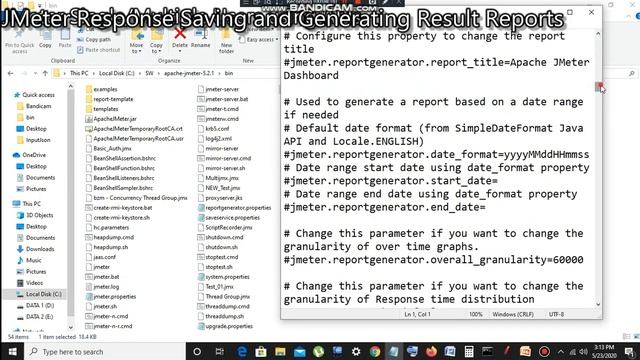The image size is (640, 360).
Task: Click the search magnifier icon in Explorer
Action: pyautogui.click(x=631, y=73)
